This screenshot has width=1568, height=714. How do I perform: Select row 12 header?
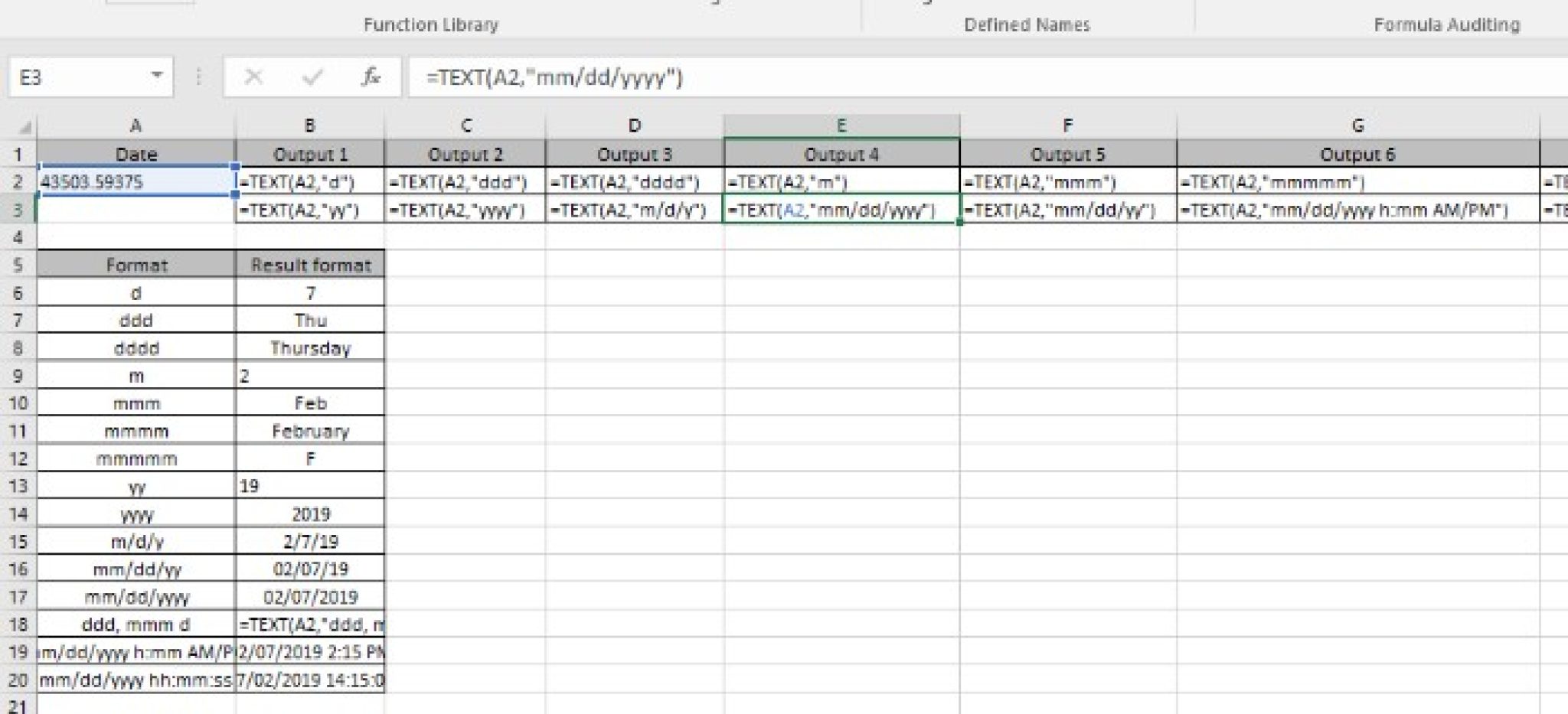coord(18,458)
